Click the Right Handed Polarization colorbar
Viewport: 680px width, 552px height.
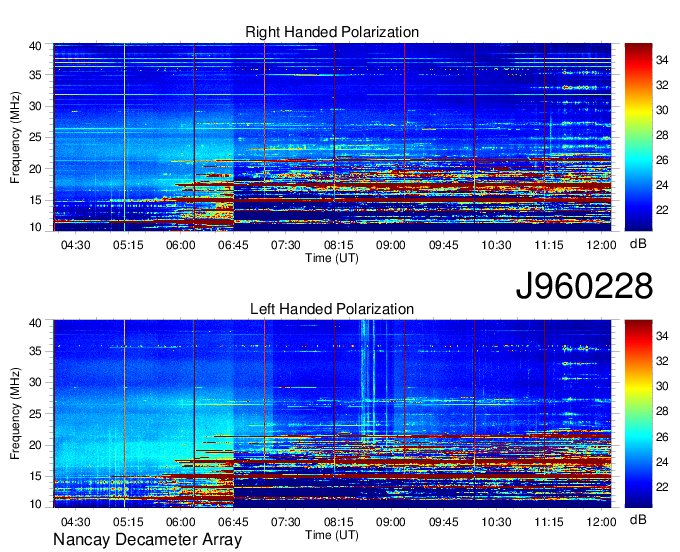[638, 137]
